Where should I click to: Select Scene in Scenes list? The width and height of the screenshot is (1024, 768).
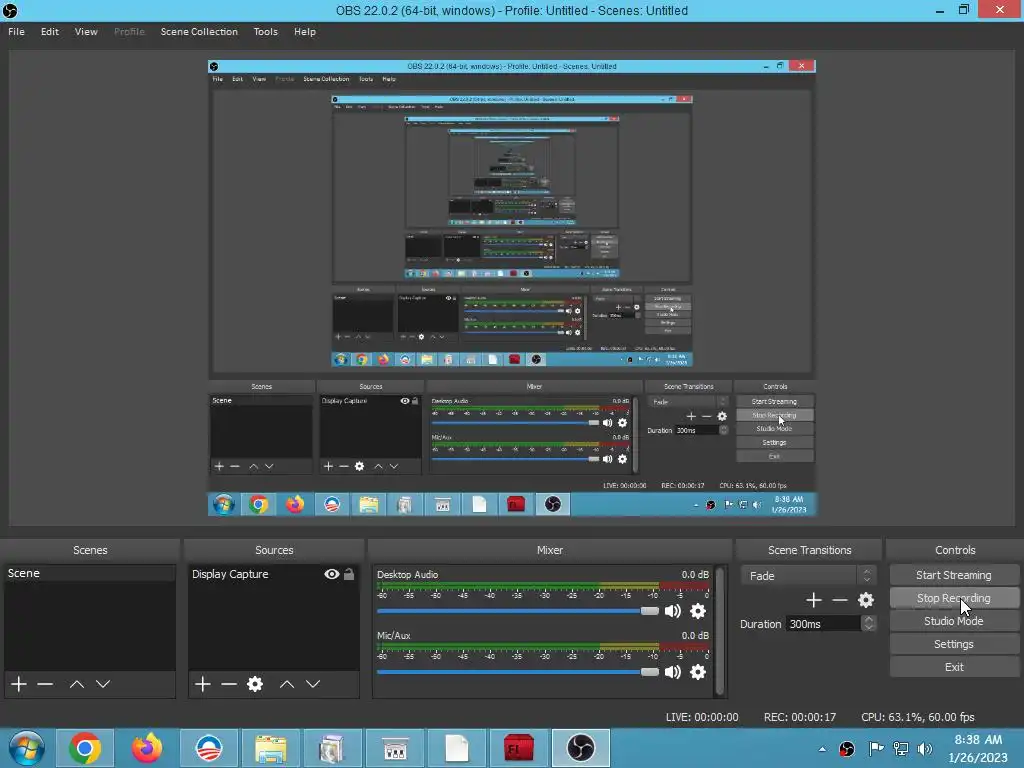[89, 573]
